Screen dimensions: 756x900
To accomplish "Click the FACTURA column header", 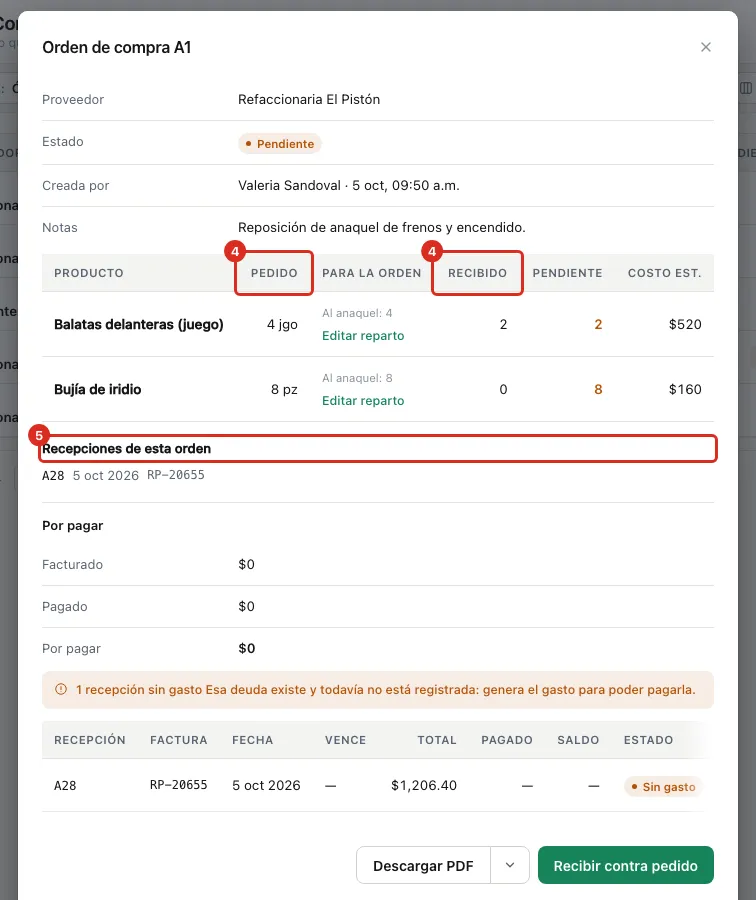I will point(179,740).
